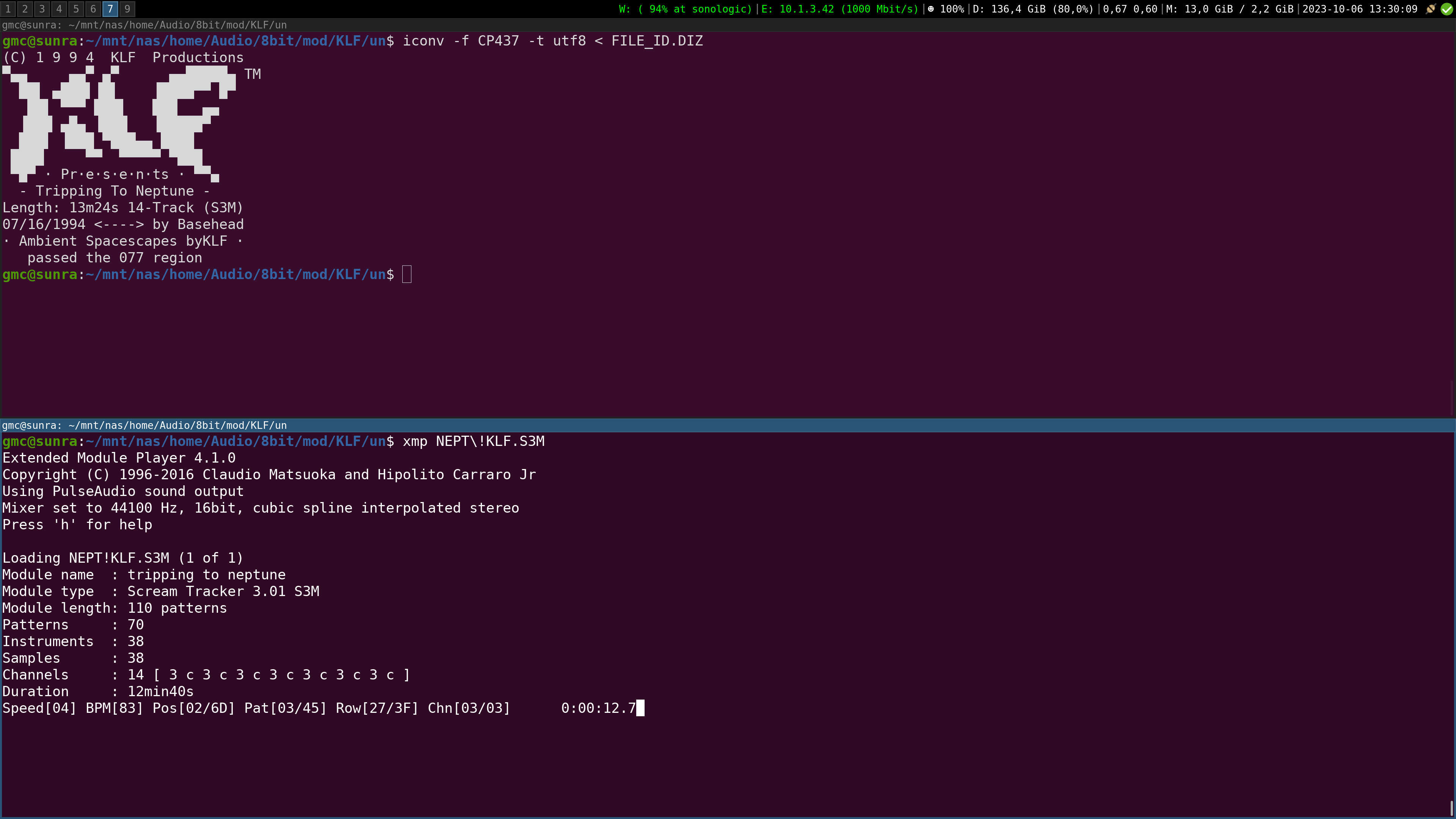Click the Pos[02/6D] playback value
This screenshot has height=819, width=1456.
(x=194, y=708)
